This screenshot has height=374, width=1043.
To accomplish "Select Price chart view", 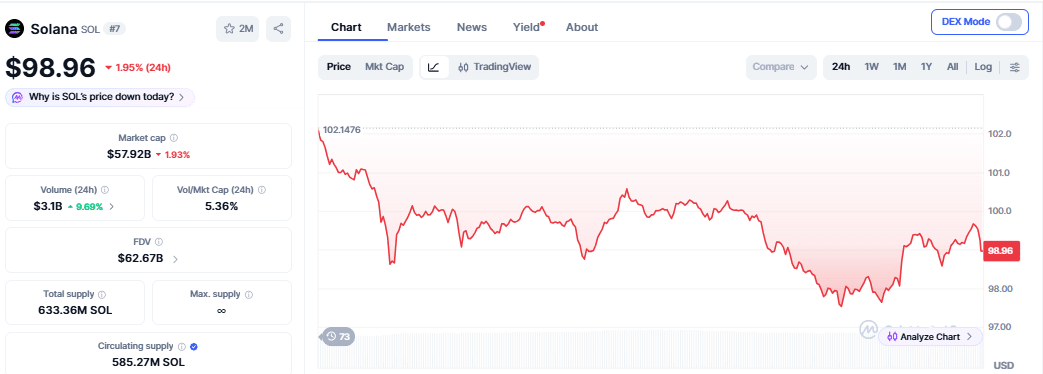I will pos(339,67).
